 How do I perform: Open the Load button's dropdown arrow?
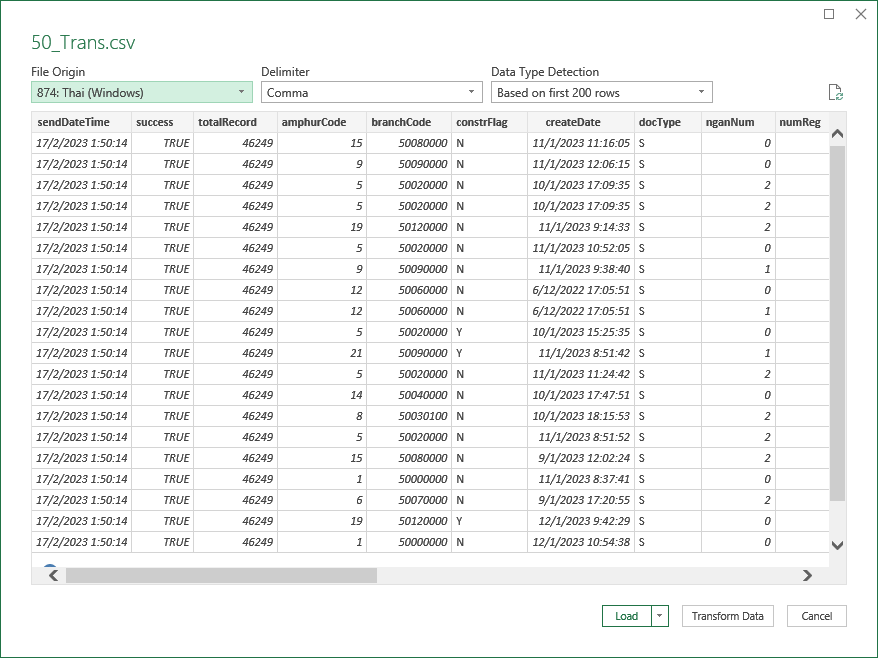[x=660, y=616]
